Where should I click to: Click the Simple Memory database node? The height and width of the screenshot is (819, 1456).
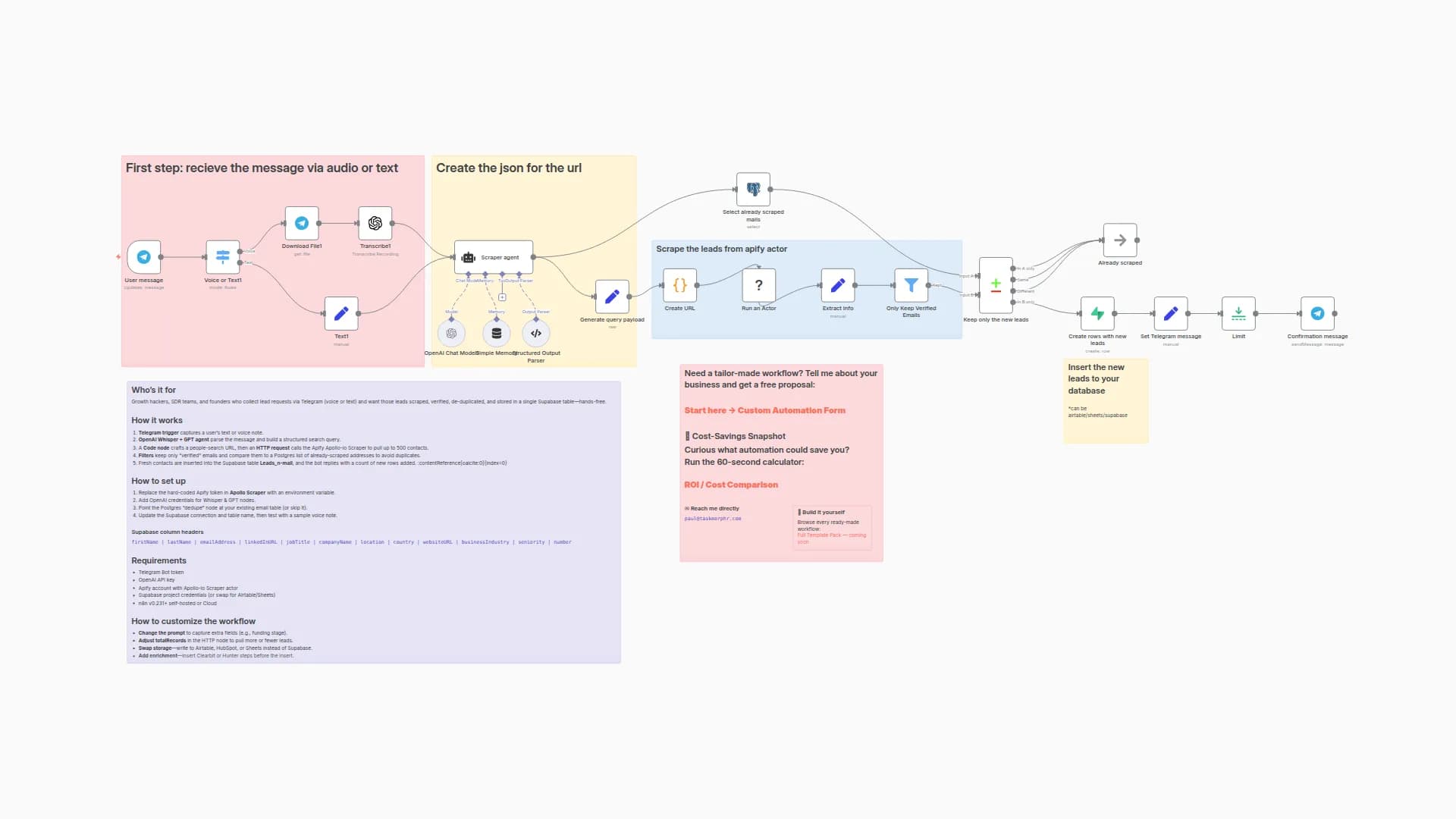pyautogui.click(x=496, y=333)
